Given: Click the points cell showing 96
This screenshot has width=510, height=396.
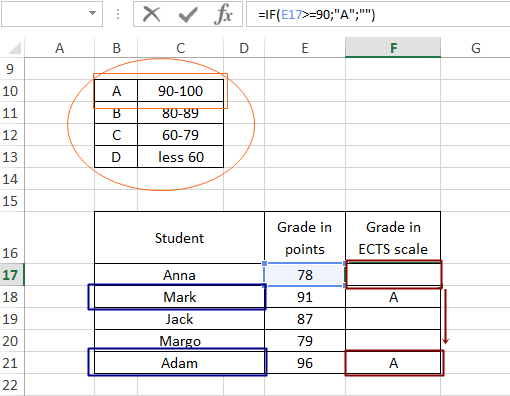Looking at the screenshot, I should pos(305,363).
